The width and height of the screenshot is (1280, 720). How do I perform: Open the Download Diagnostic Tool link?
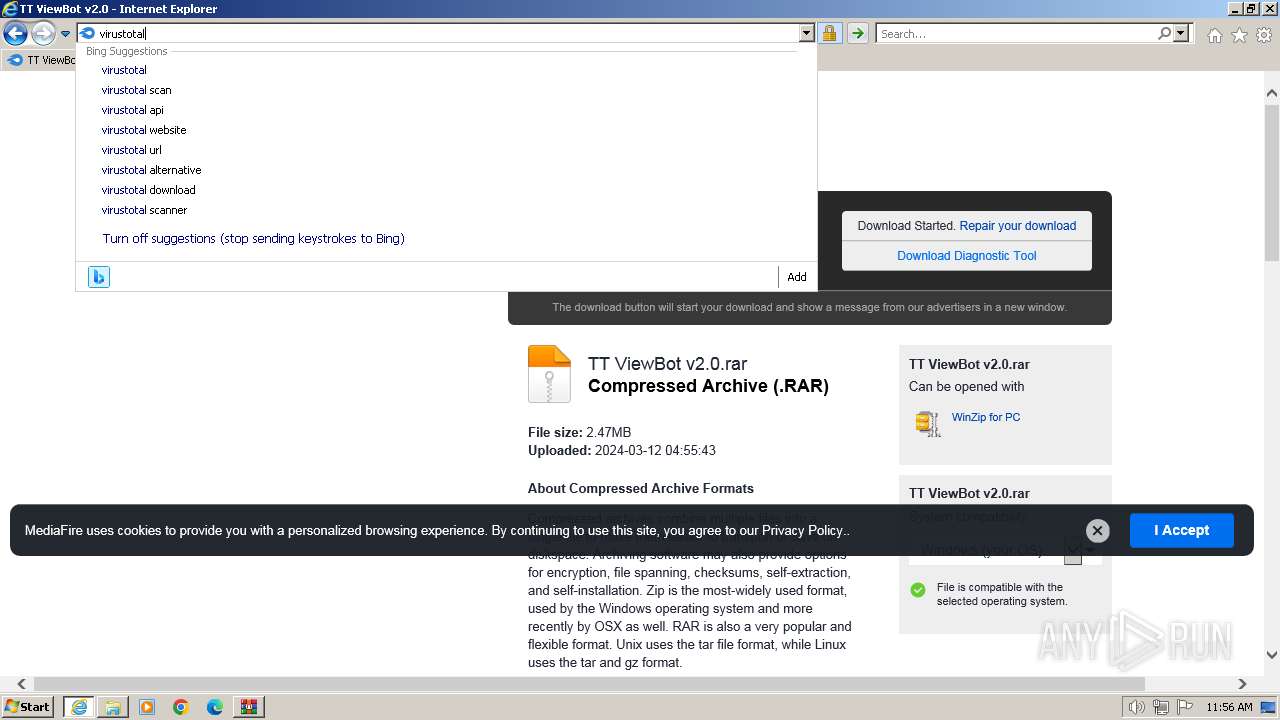(966, 256)
